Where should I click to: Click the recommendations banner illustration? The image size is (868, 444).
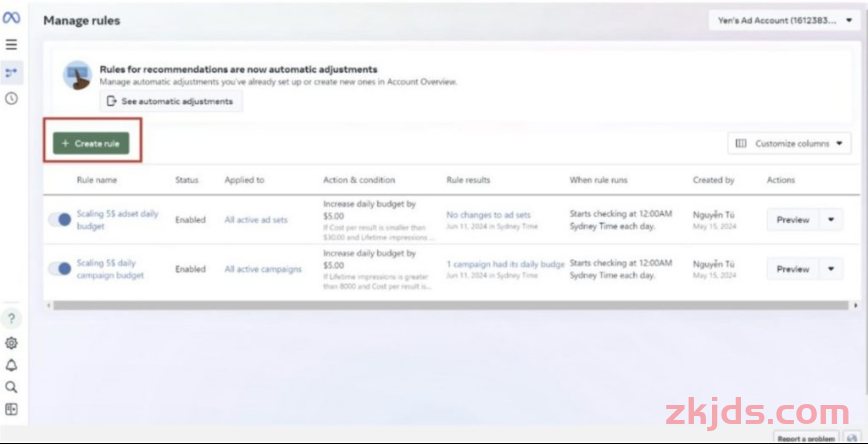pyautogui.click(x=78, y=75)
